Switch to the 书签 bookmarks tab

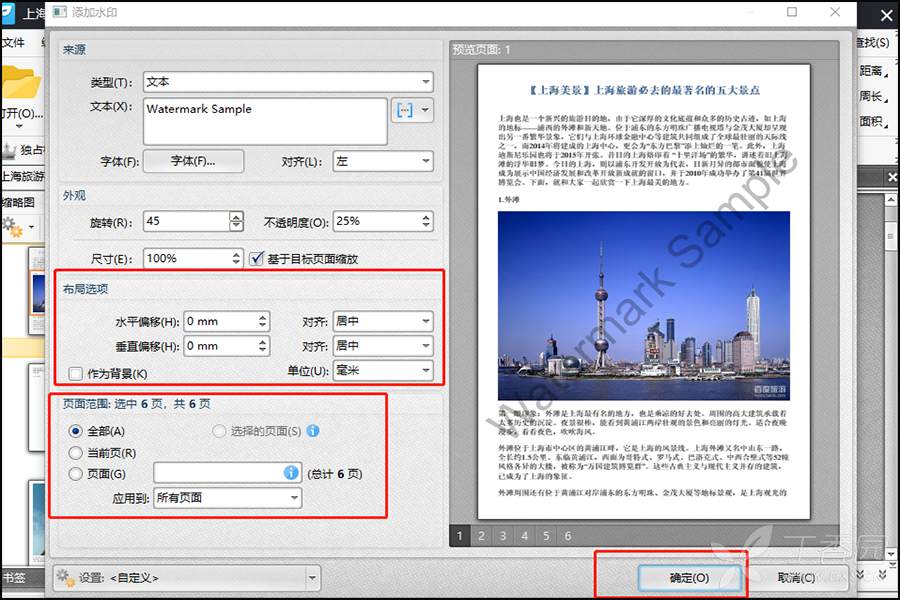pyautogui.click(x=14, y=577)
